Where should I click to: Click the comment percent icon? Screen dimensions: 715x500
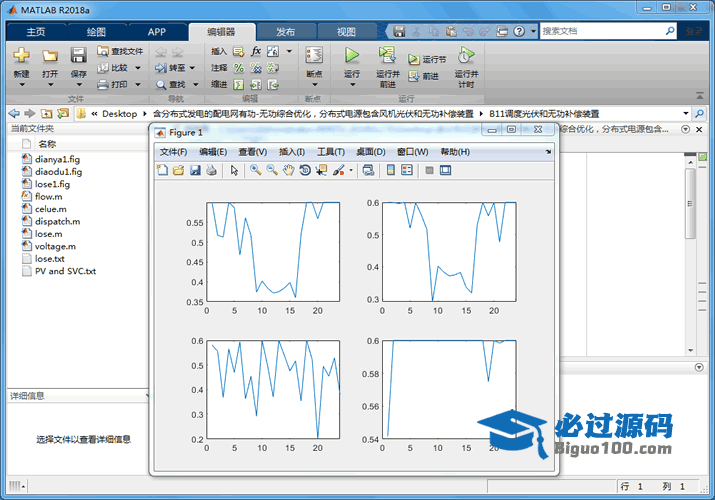[x=238, y=68]
